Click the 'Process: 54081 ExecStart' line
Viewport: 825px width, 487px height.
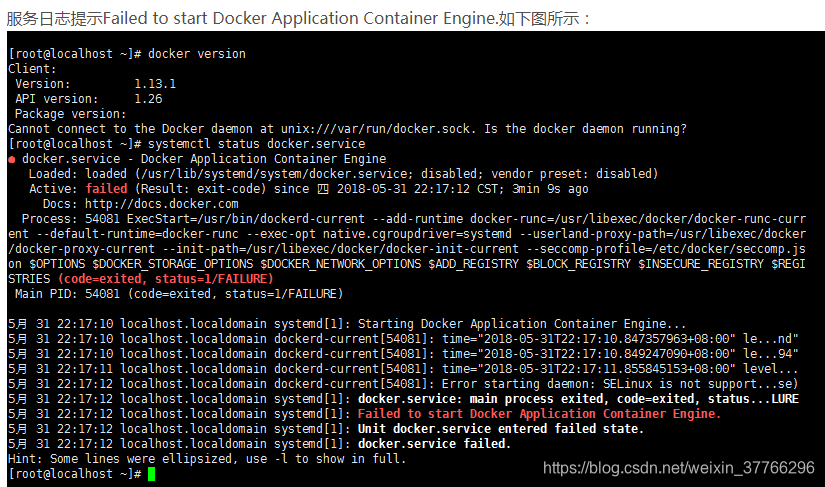(414, 219)
